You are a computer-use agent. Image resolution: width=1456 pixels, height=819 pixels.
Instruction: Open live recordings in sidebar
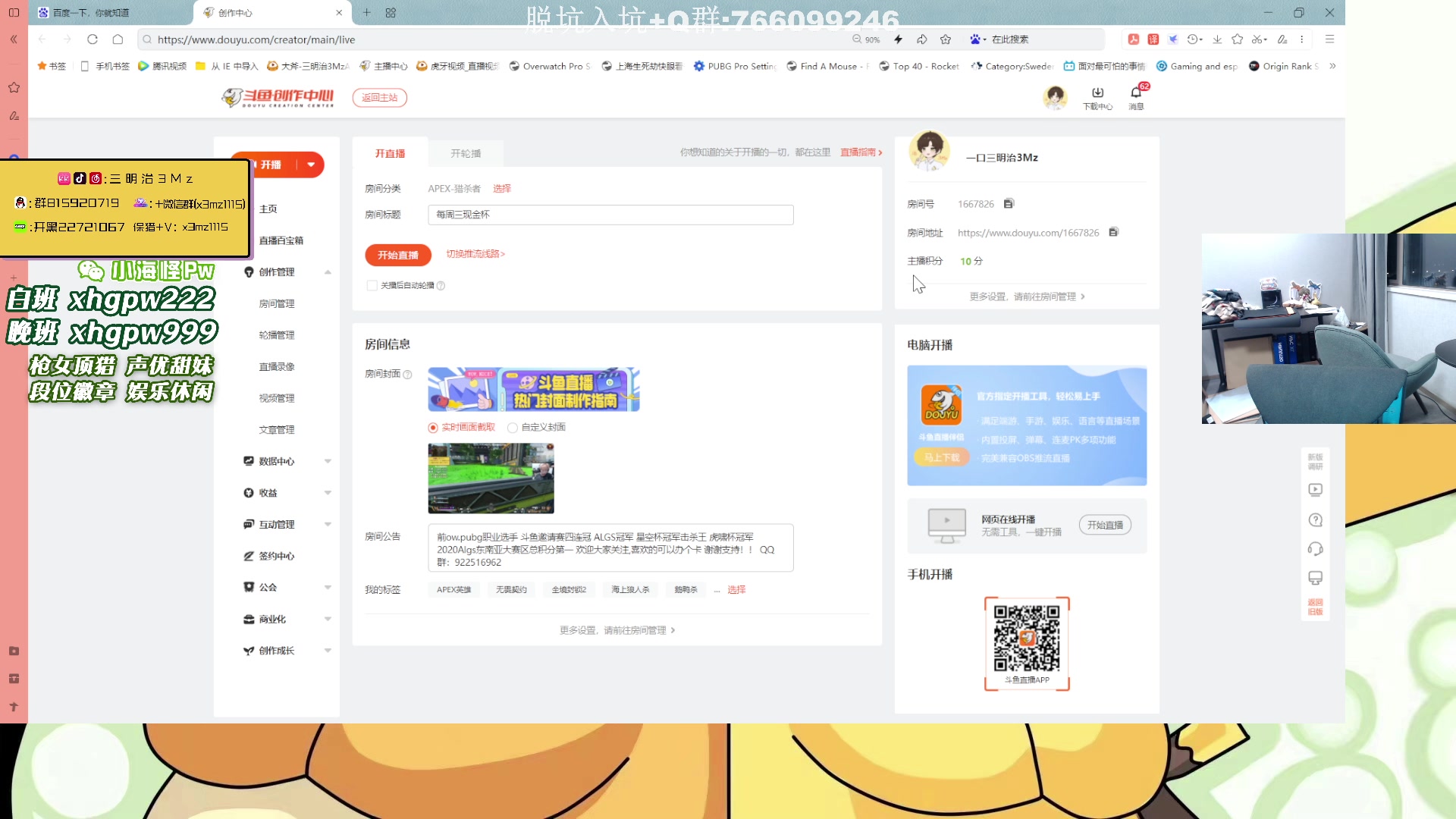coord(277,367)
